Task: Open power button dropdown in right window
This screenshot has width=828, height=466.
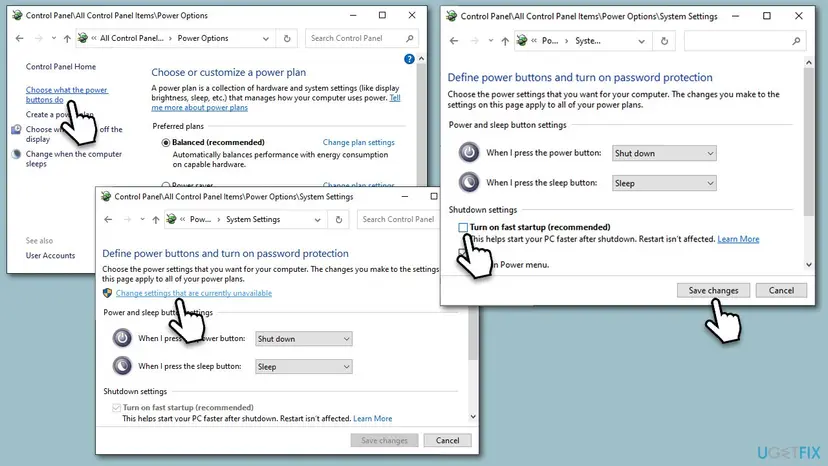Action: point(664,153)
